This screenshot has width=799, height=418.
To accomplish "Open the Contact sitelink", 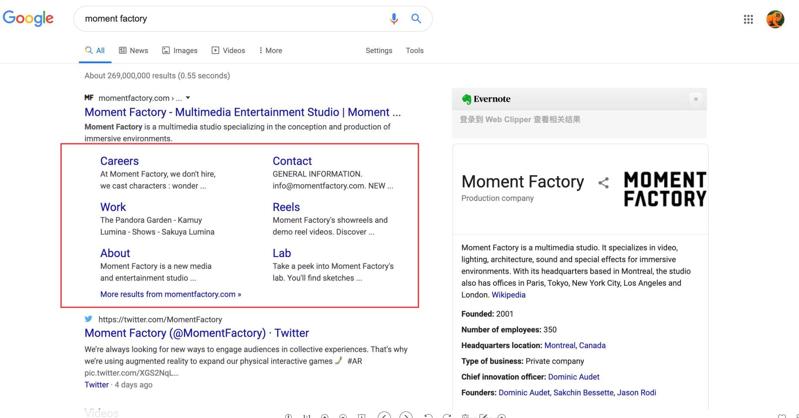I will 292,161.
